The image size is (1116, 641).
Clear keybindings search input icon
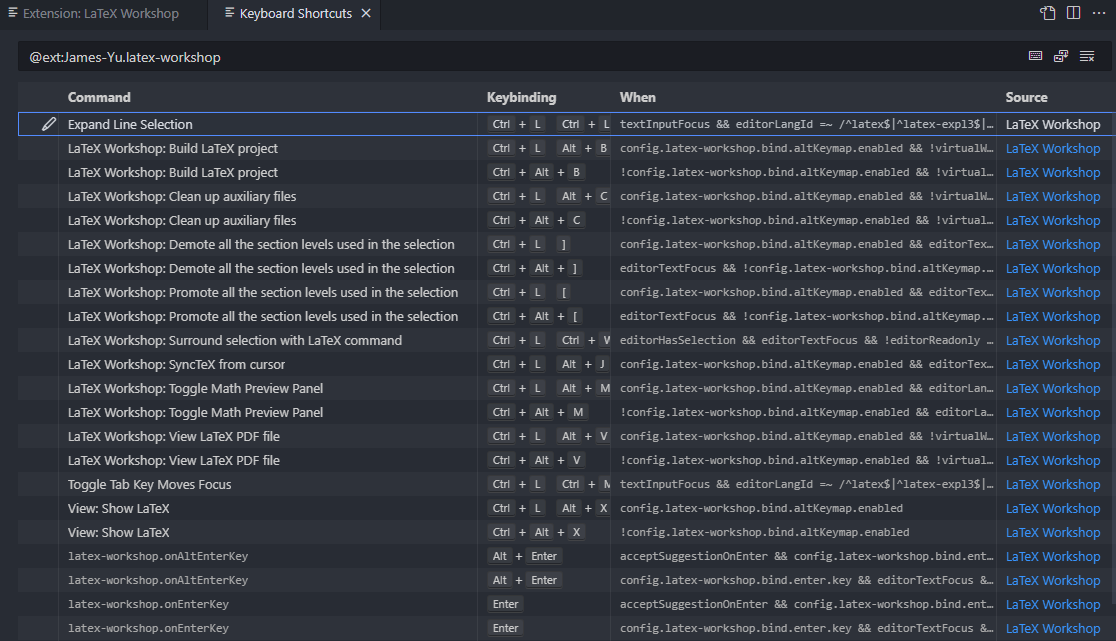(1087, 56)
